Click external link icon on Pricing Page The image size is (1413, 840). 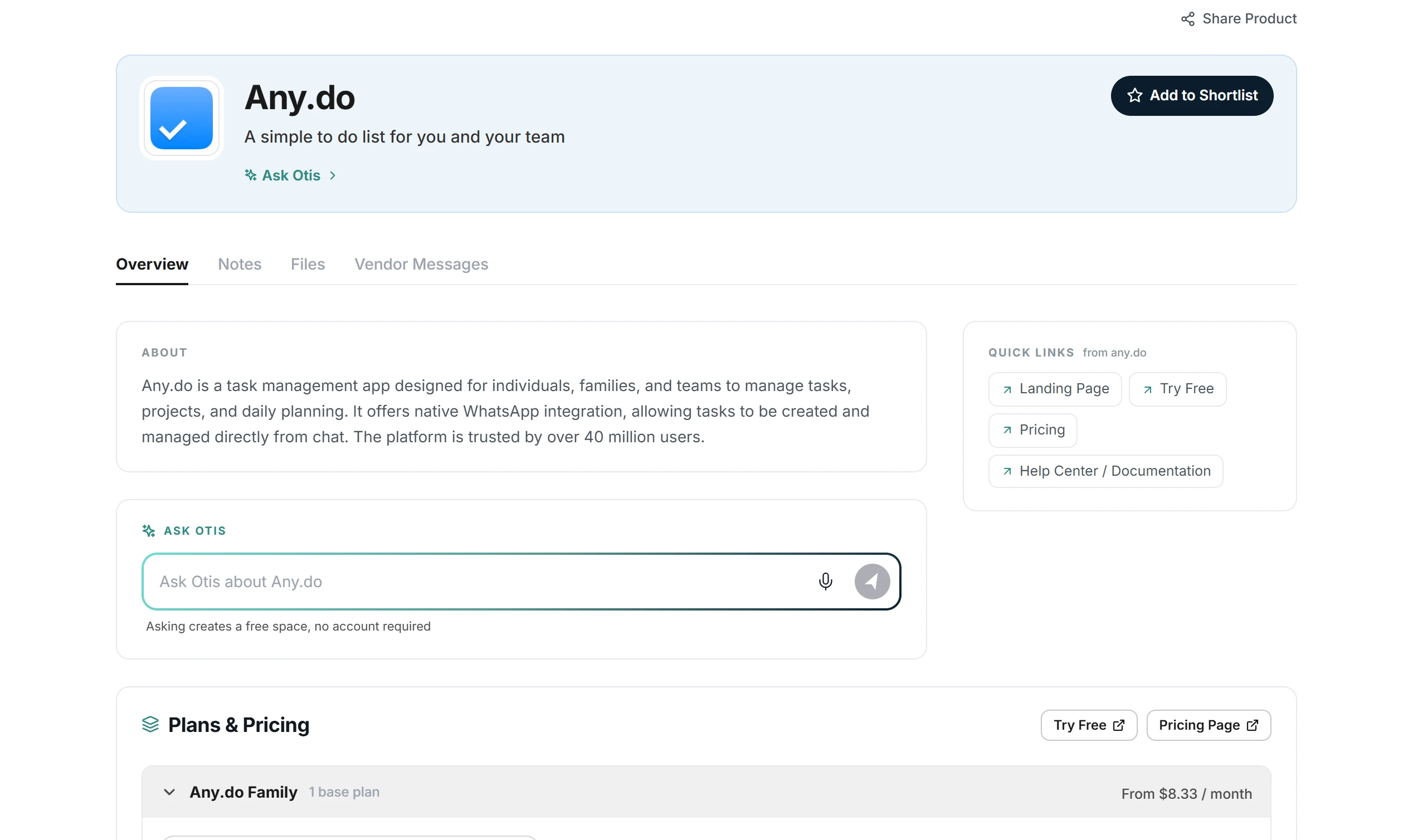click(1252, 726)
